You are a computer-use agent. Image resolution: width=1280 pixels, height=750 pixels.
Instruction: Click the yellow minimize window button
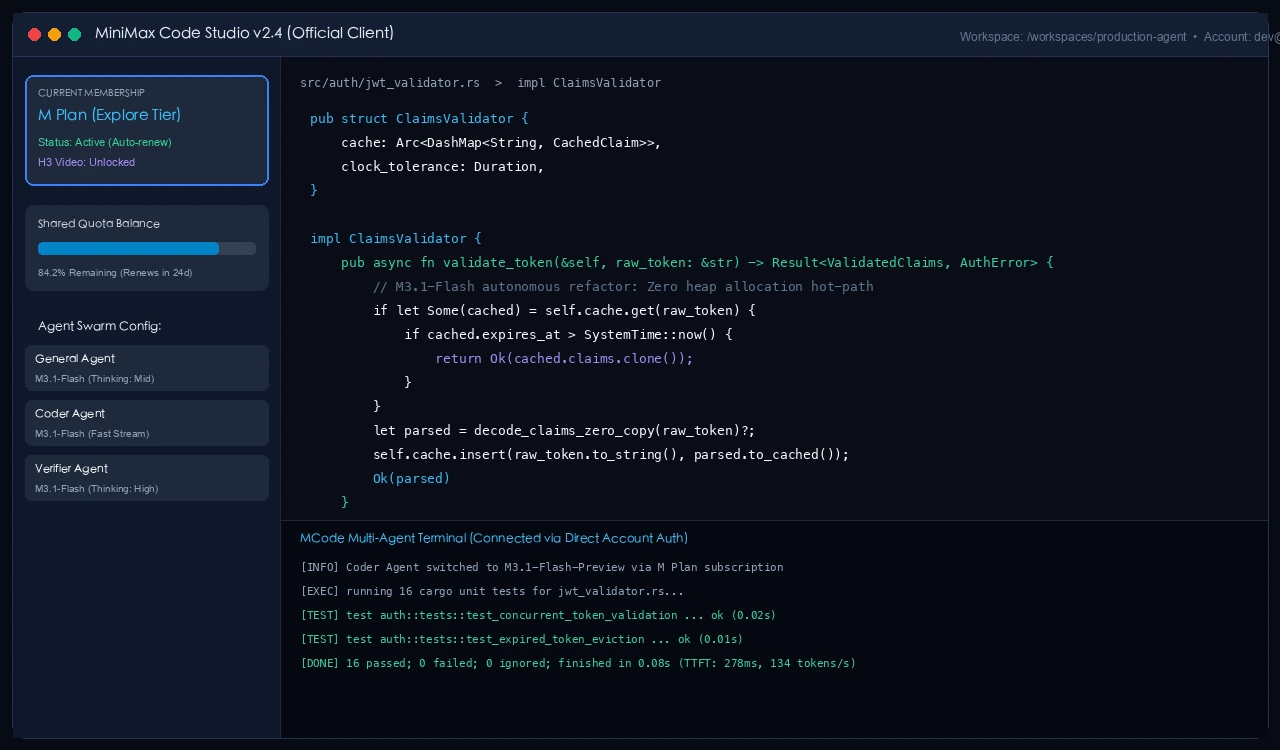pos(55,34)
